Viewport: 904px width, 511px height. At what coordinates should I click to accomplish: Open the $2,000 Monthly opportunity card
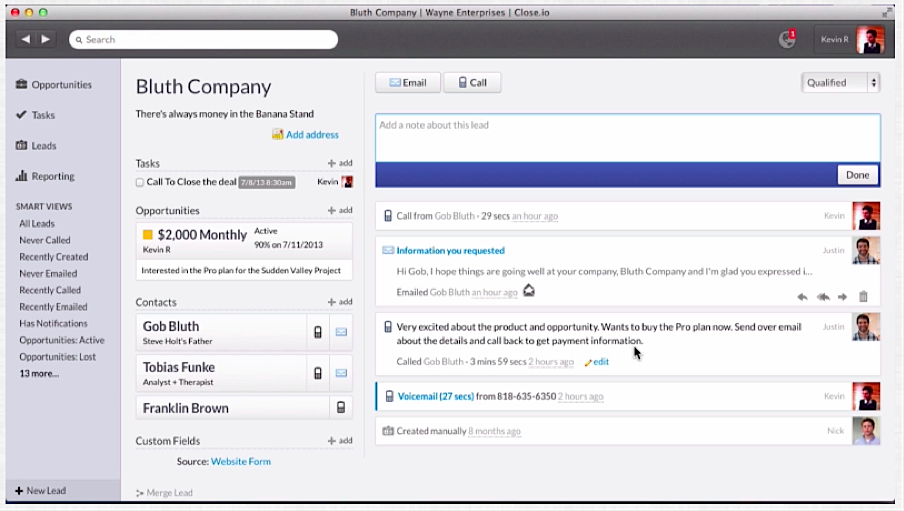(244, 251)
